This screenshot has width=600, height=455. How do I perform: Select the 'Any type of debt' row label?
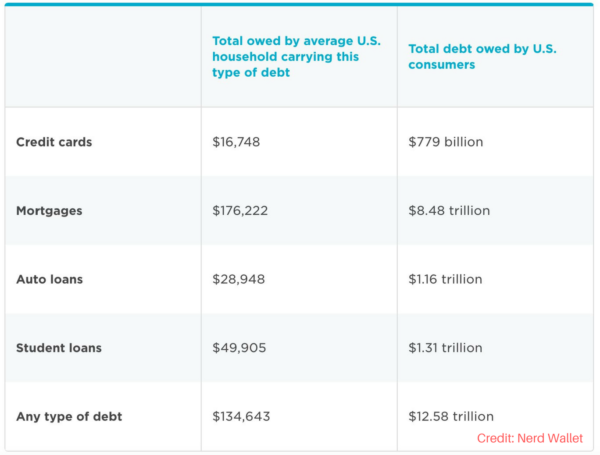[69, 416]
